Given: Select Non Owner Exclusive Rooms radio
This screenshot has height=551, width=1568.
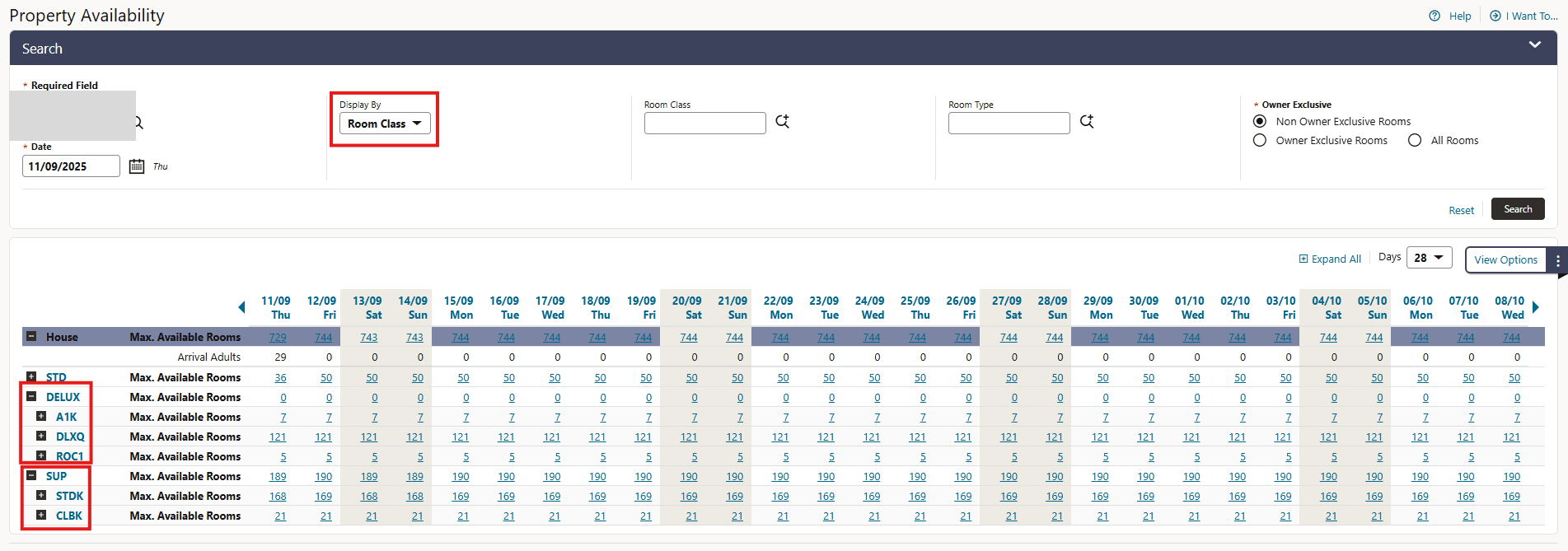Looking at the screenshot, I should [1260, 121].
